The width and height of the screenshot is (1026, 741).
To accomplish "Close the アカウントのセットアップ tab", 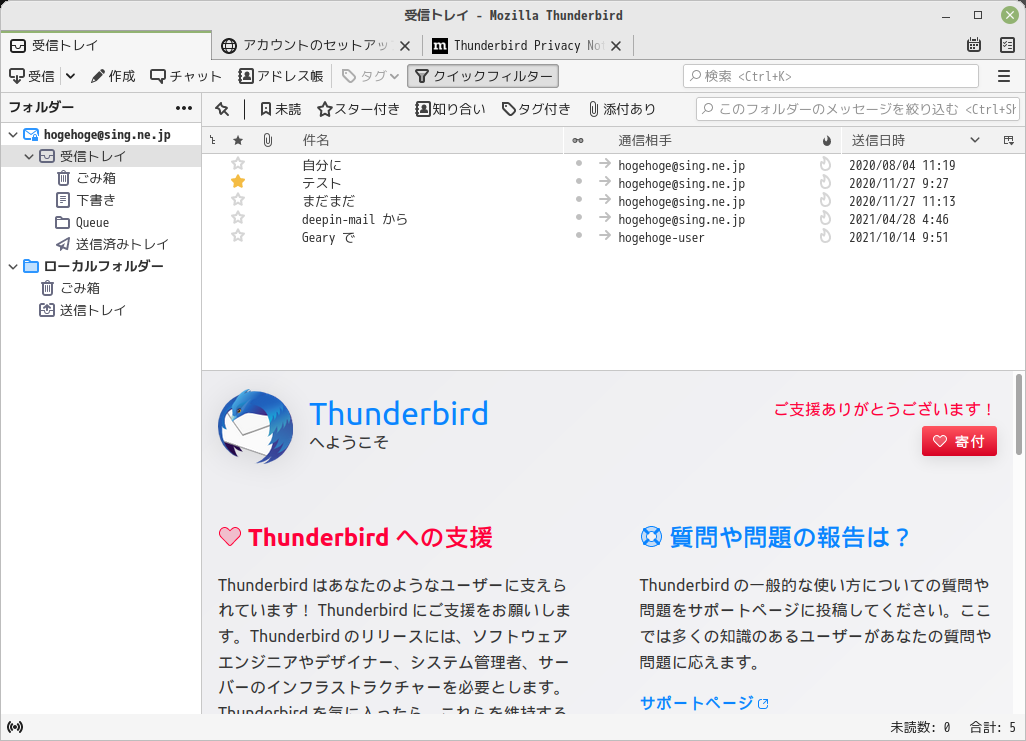I will pos(405,46).
